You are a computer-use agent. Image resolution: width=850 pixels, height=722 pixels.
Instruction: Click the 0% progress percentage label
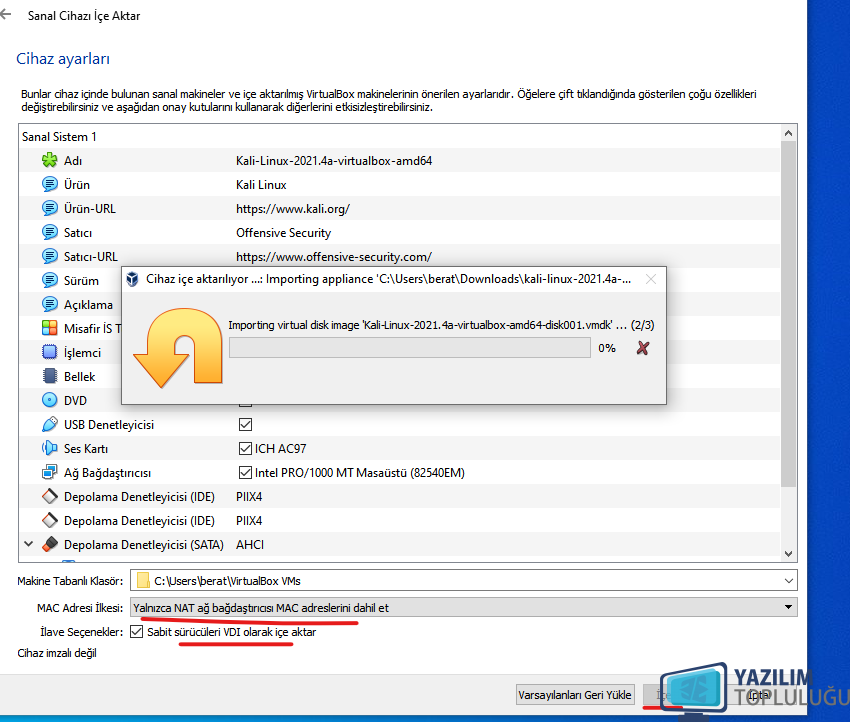coord(607,348)
